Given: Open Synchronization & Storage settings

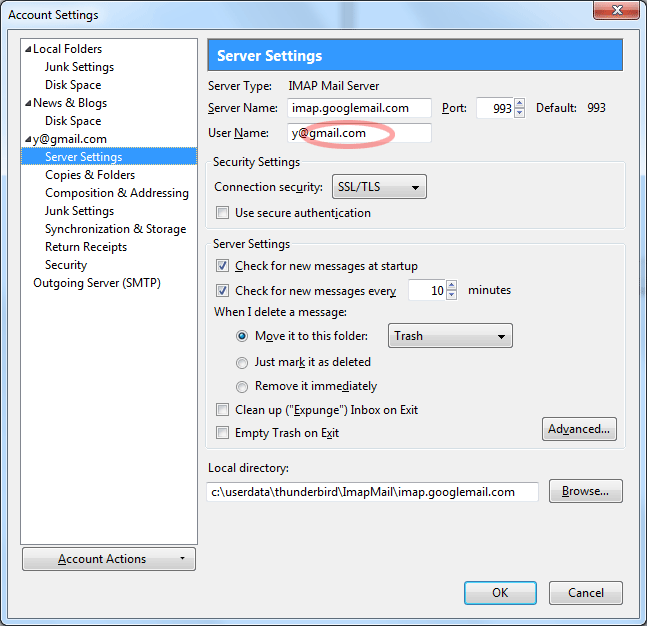Looking at the screenshot, I should pos(116,229).
